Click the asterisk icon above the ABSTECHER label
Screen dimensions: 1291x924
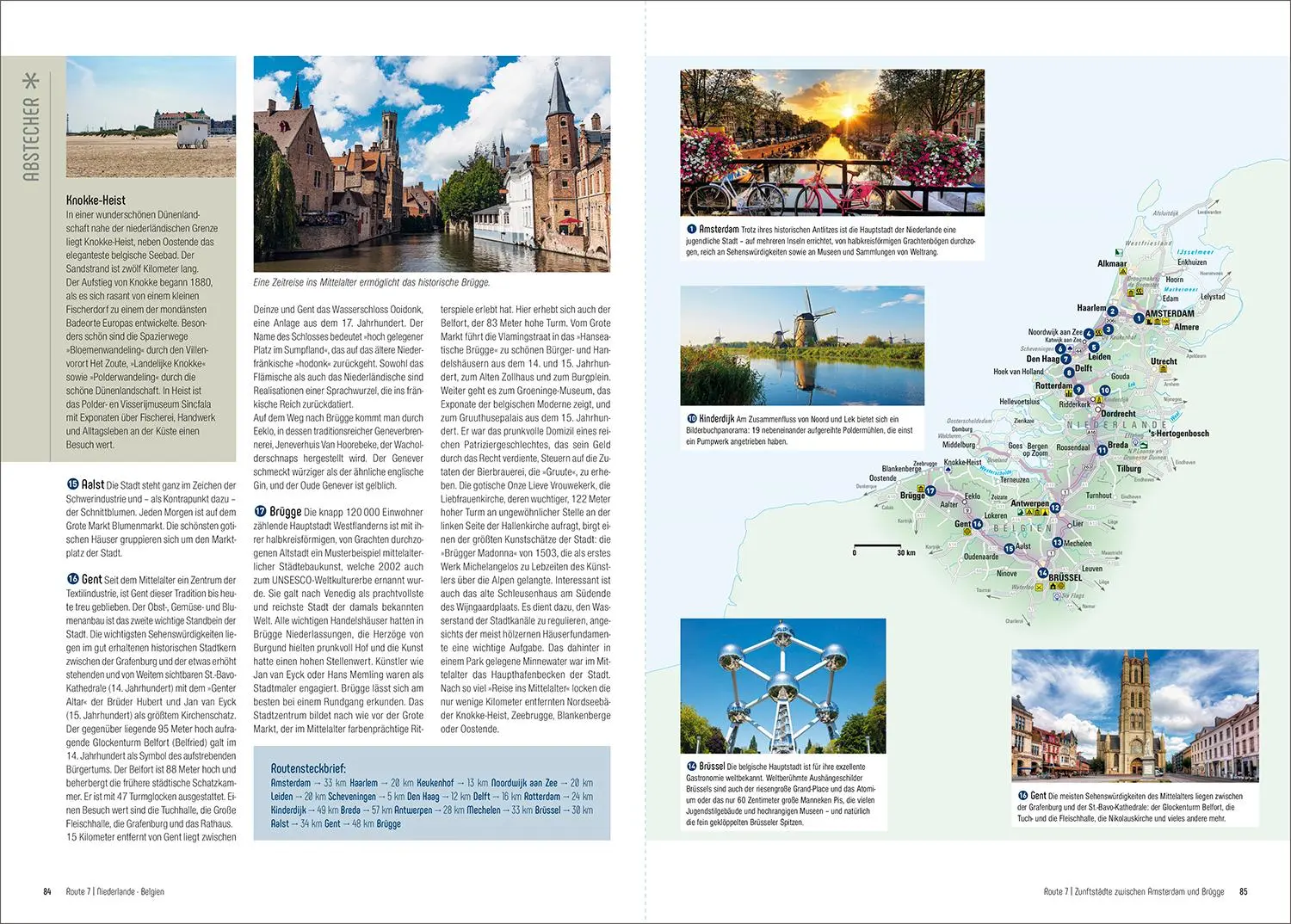click(x=32, y=81)
